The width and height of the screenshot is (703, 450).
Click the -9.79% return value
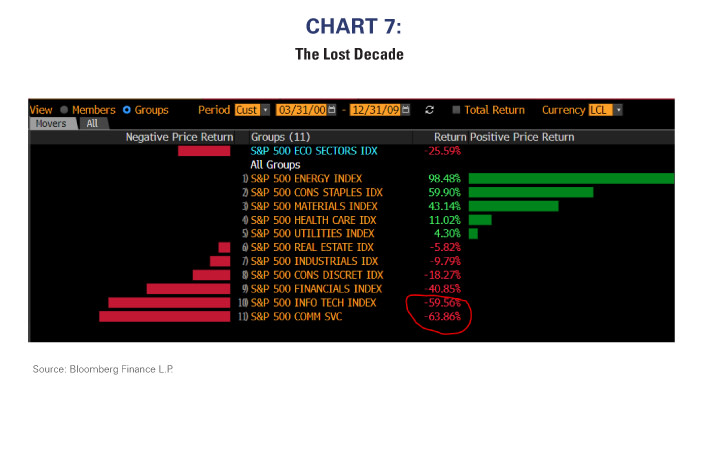click(445, 261)
